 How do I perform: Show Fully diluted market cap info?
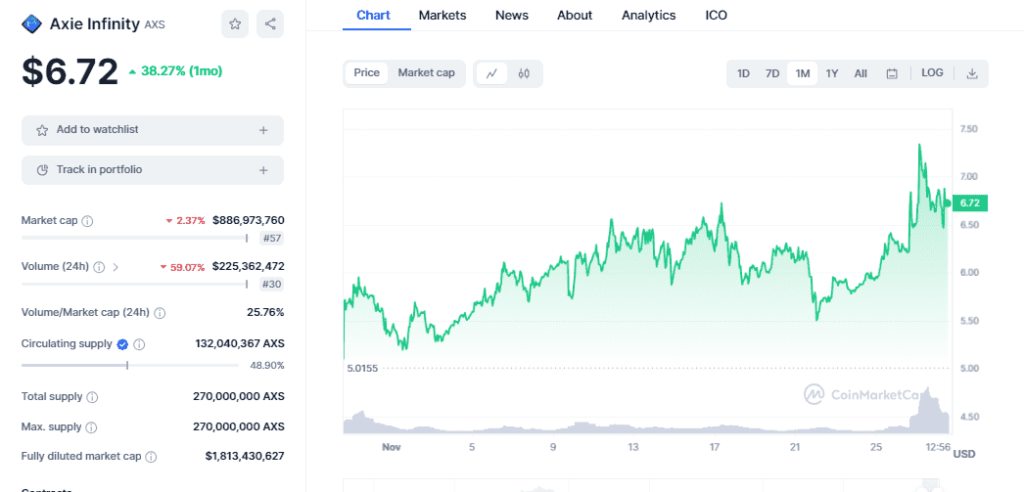tap(151, 457)
